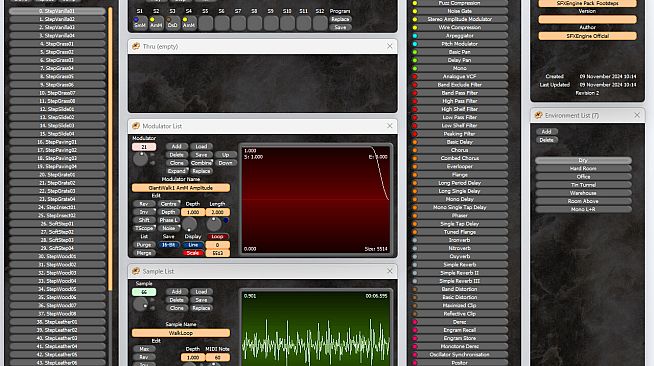Click Program Replace button

click(x=340, y=19)
